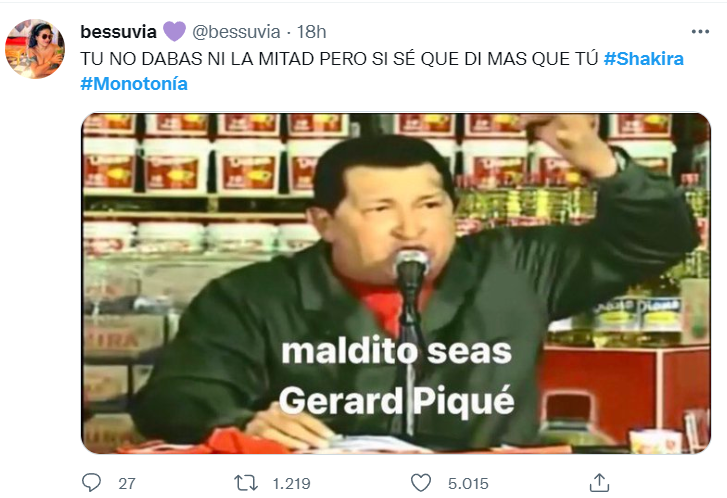727x498 pixels.
Task: Click the reply speech bubble icon
Action: pos(91,483)
